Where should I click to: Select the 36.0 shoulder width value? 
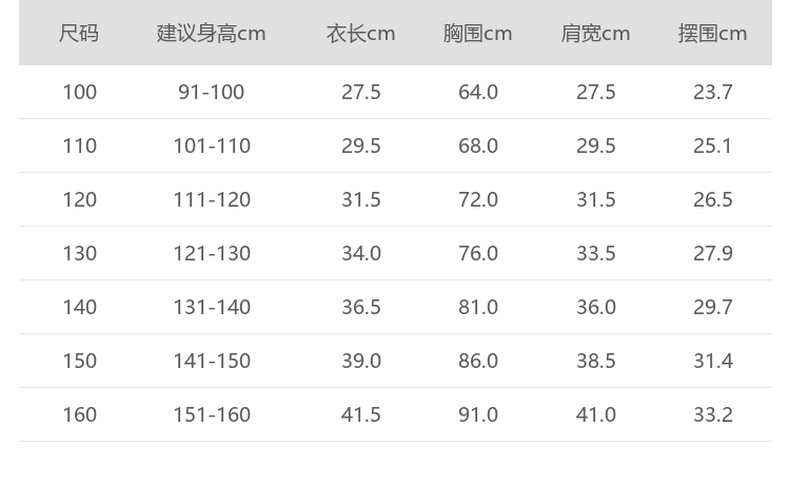(596, 307)
